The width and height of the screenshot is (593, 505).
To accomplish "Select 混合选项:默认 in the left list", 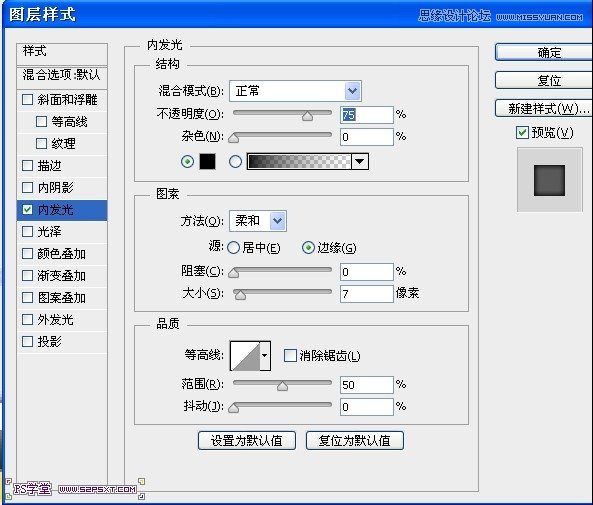I will tap(62, 77).
